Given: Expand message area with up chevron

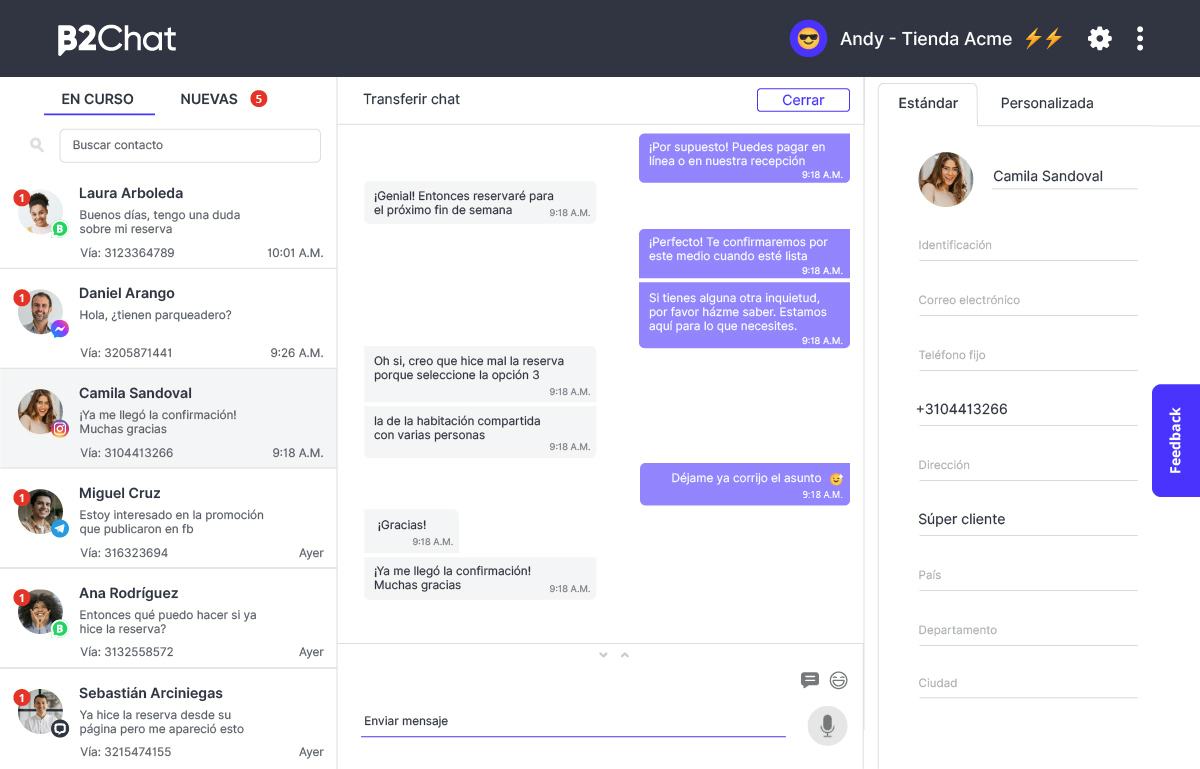Looking at the screenshot, I should pos(625,655).
